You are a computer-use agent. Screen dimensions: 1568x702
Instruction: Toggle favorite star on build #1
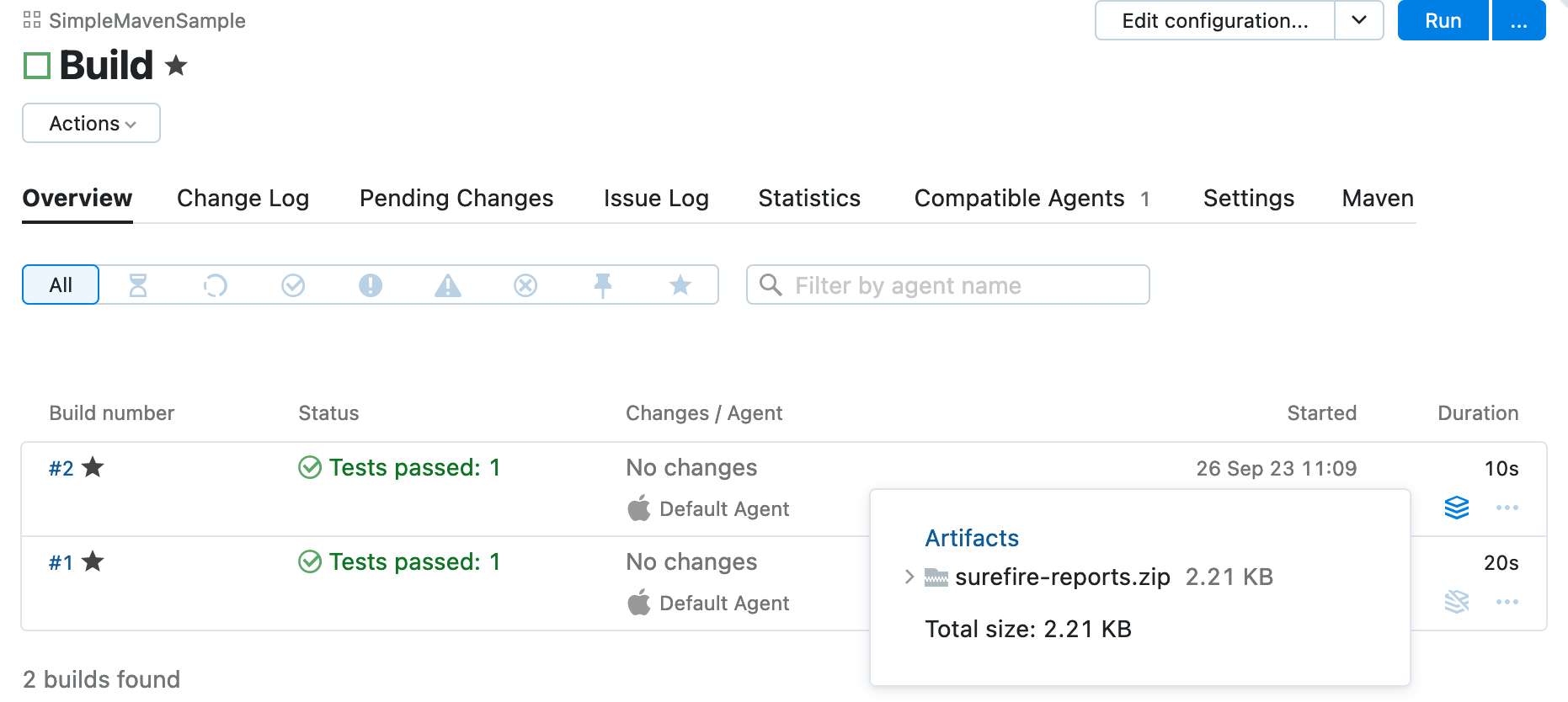[x=93, y=561]
